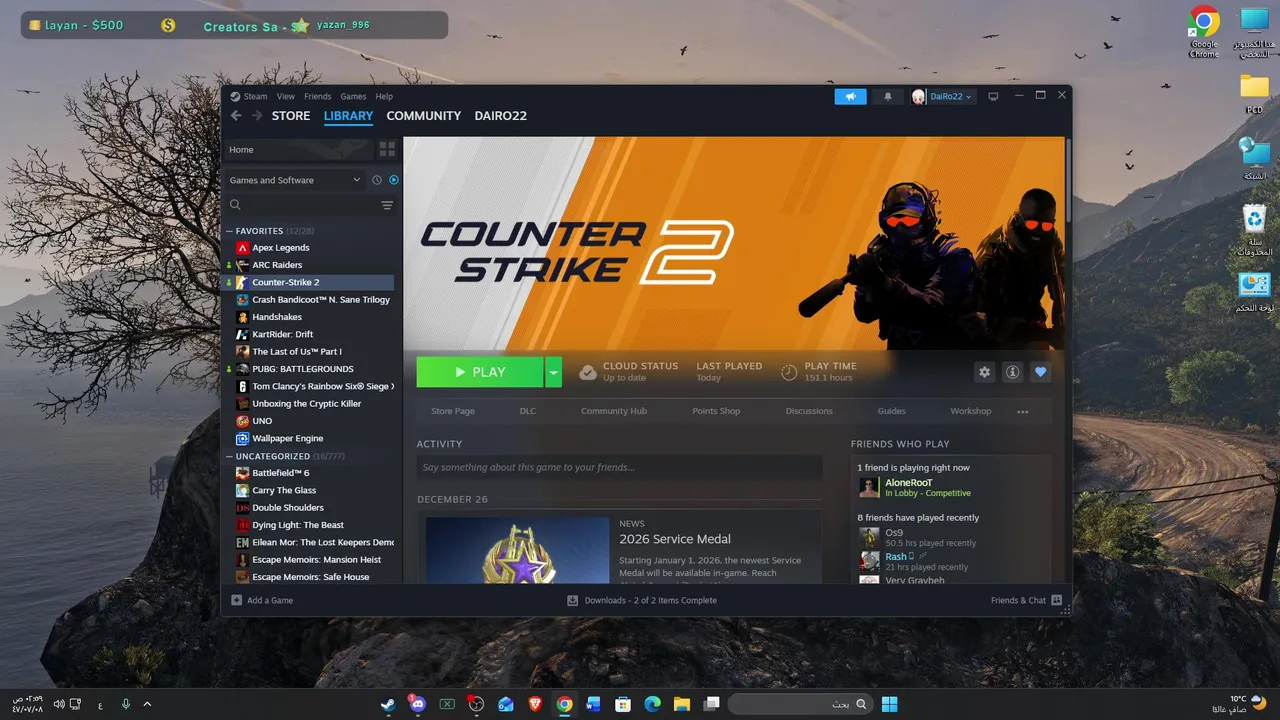Open the Steam notifications bell
The image size is (1280, 720).
coord(887,96)
